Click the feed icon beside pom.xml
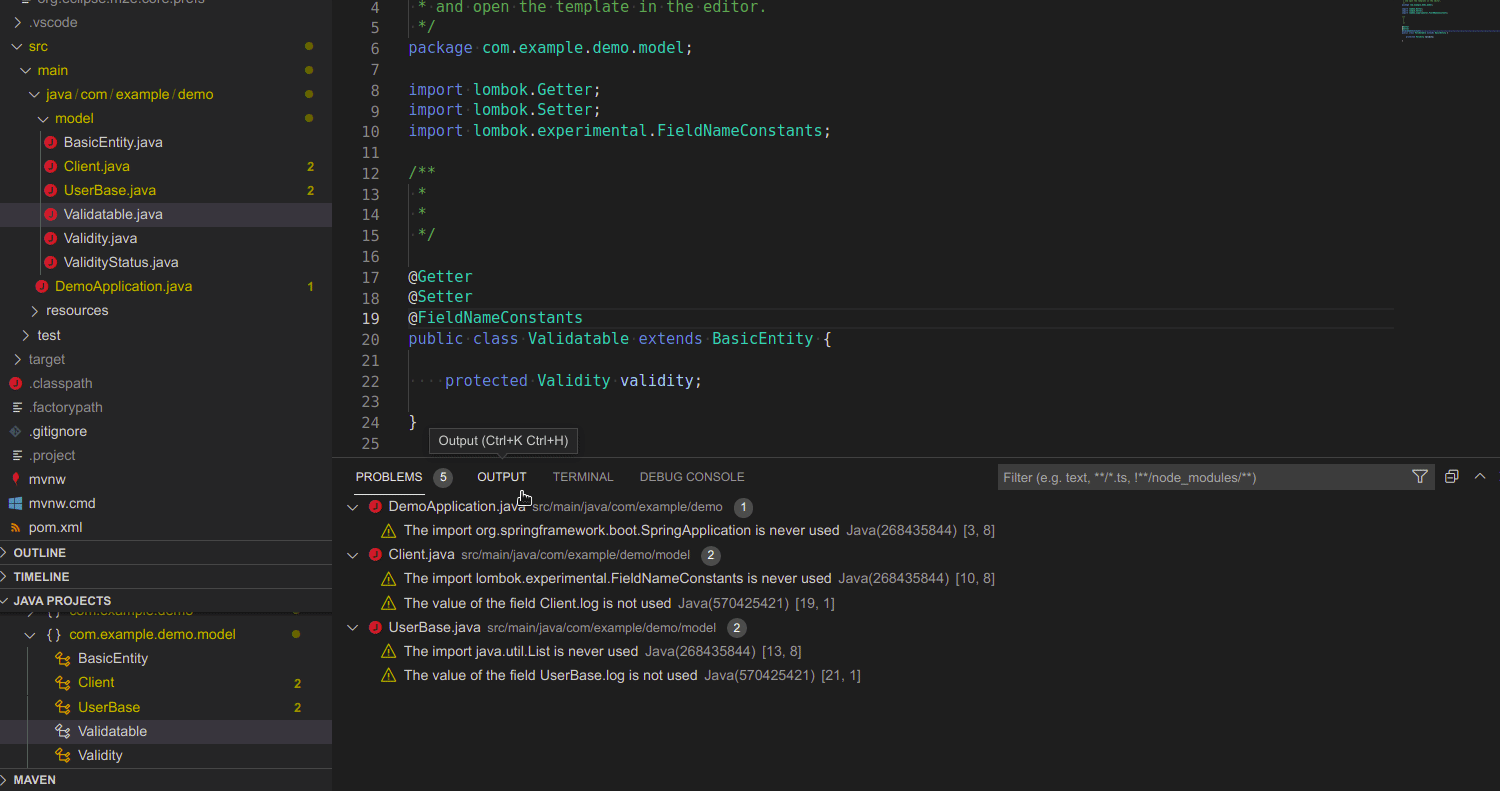Image resolution: width=1500 pixels, height=791 pixels. point(16,527)
